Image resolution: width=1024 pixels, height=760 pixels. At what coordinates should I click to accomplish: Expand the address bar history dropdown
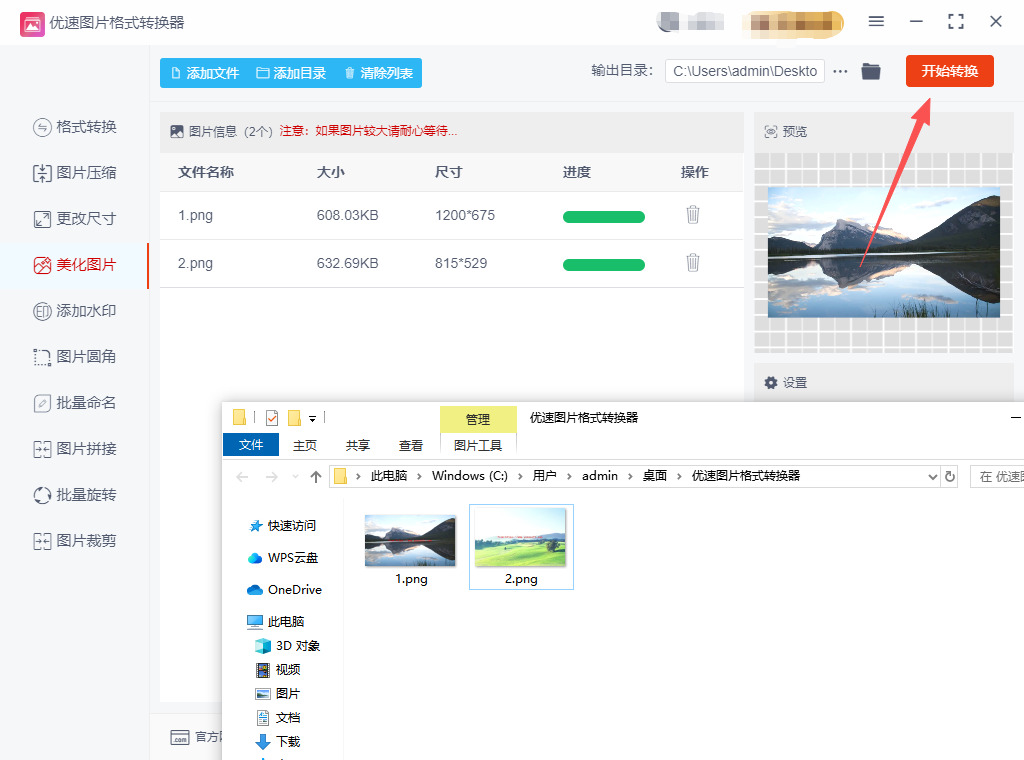pyautogui.click(x=933, y=477)
